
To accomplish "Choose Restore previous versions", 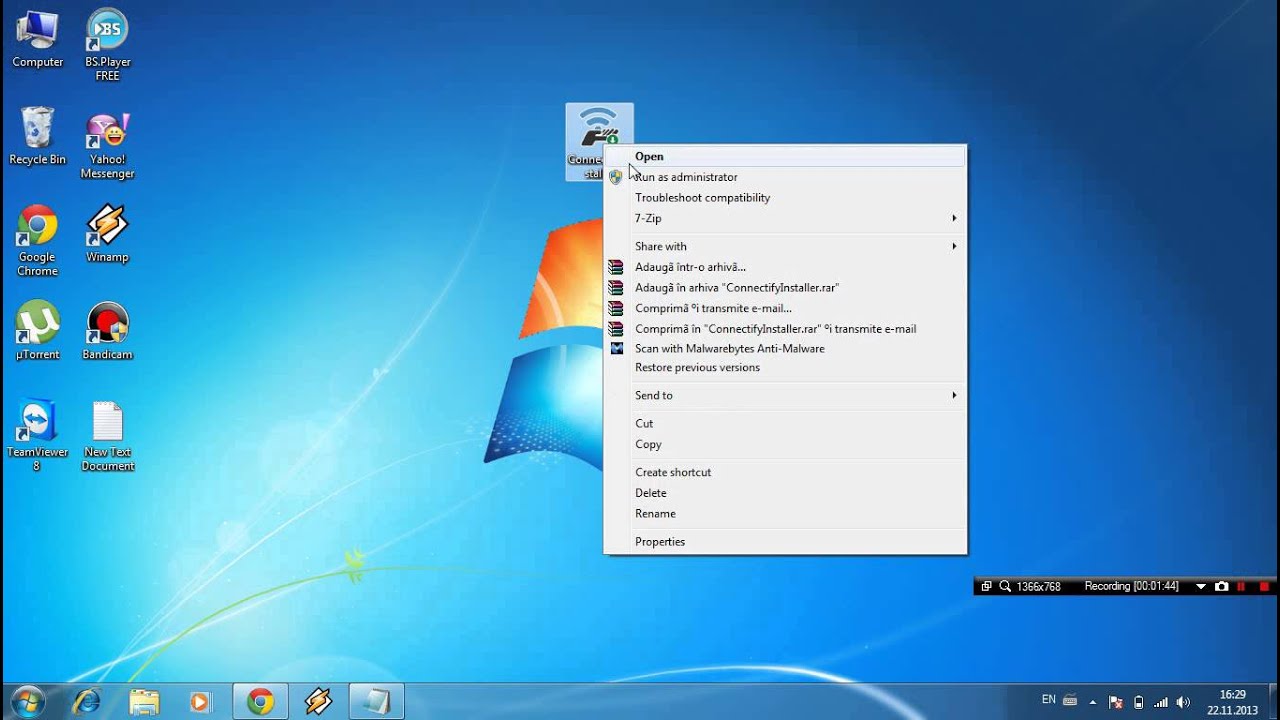I will [x=785, y=367].
